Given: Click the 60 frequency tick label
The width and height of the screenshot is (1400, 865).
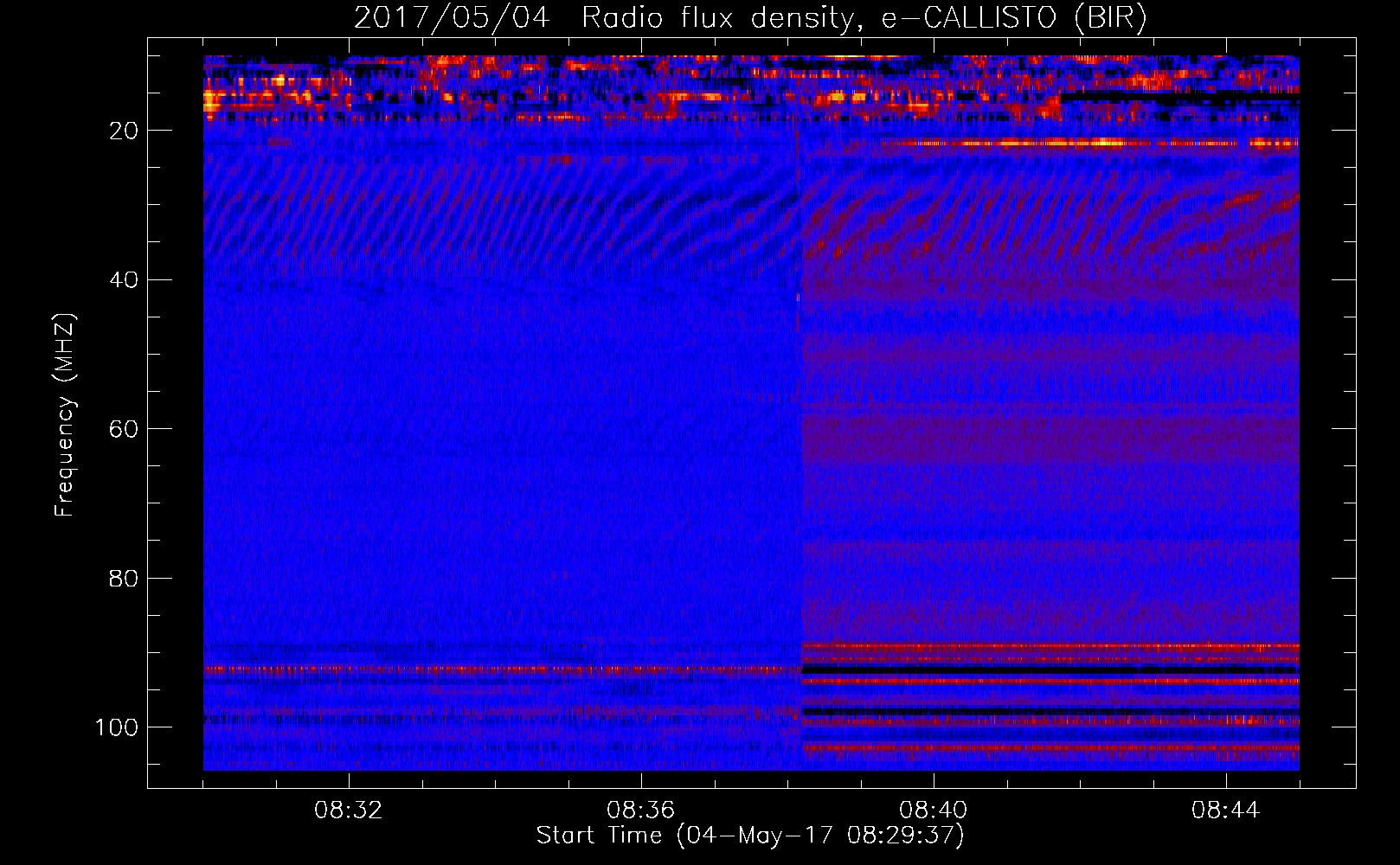Looking at the screenshot, I should (x=125, y=429).
